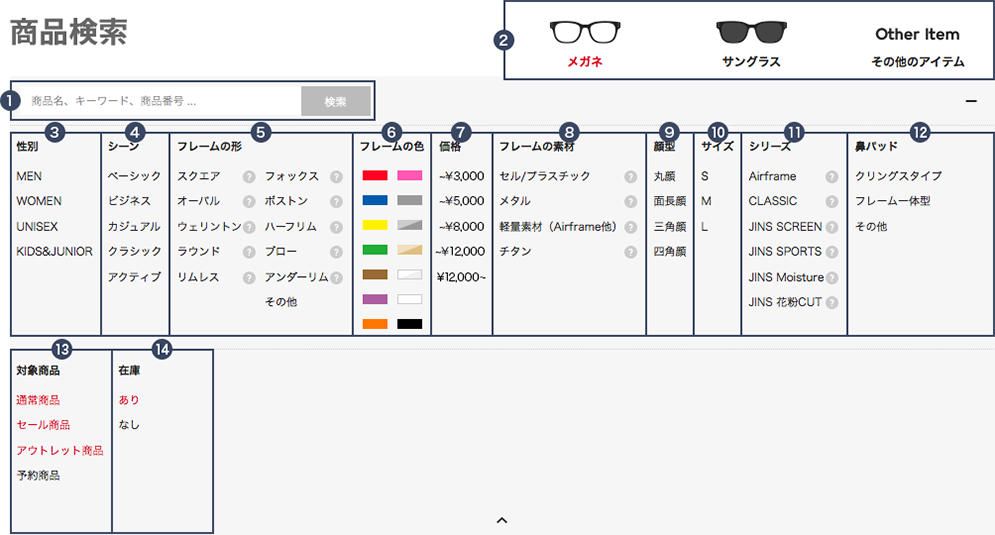The image size is (995, 535).
Task: Toggle price filter ¥12,000~
Action: pyautogui.click(x=461, y=277)
